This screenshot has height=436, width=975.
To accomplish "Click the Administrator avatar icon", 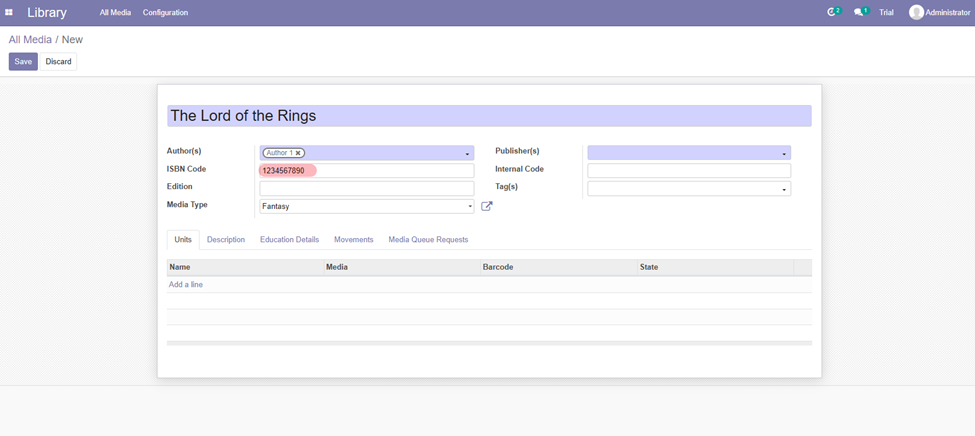I will tap(916, 12).
